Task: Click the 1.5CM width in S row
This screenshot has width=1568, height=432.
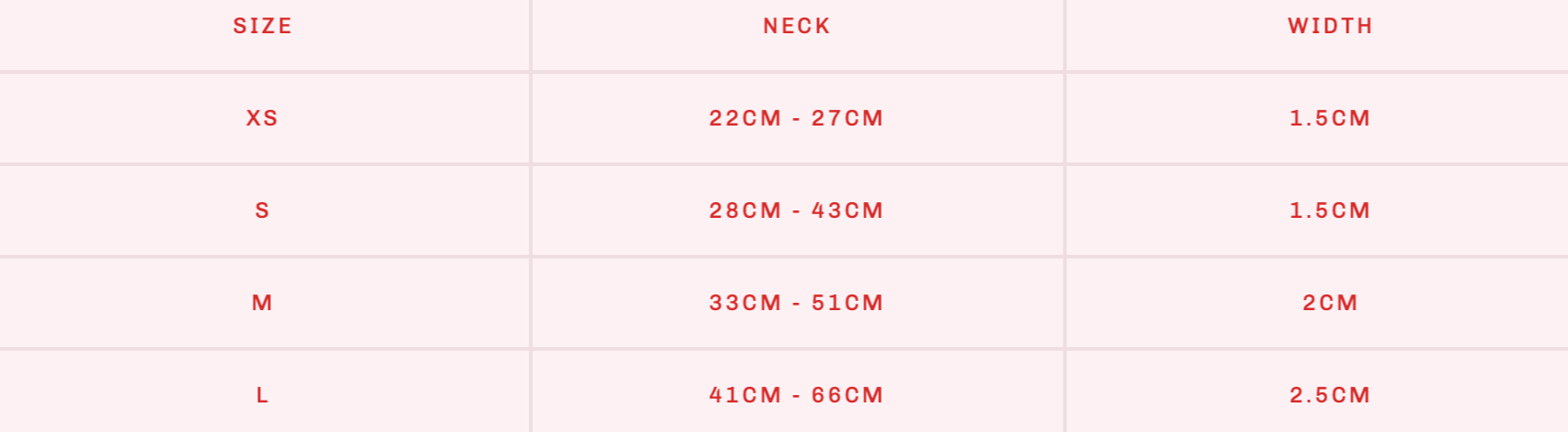Action: coord(1330,210)
